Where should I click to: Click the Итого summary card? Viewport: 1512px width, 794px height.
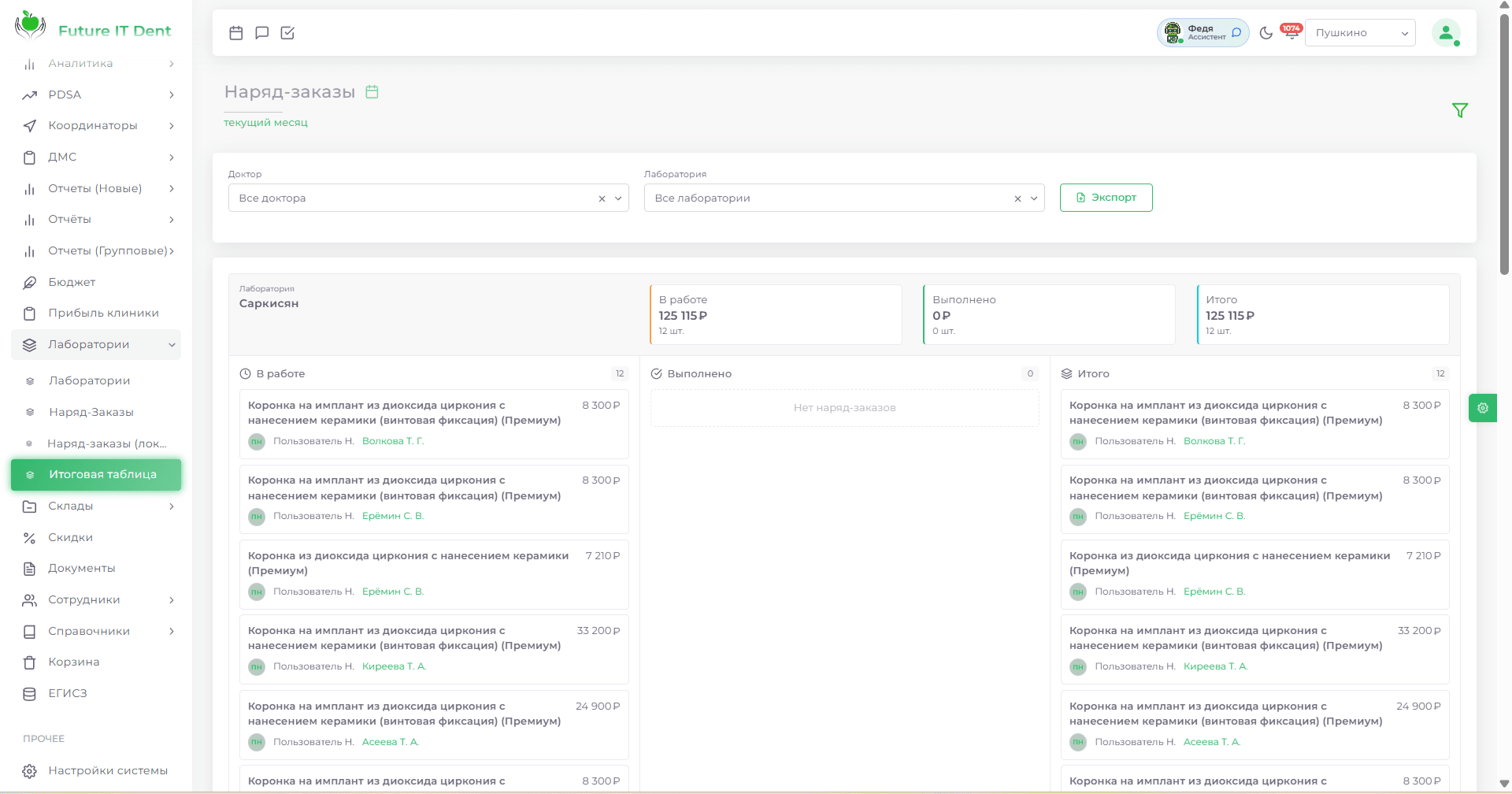1323,314
